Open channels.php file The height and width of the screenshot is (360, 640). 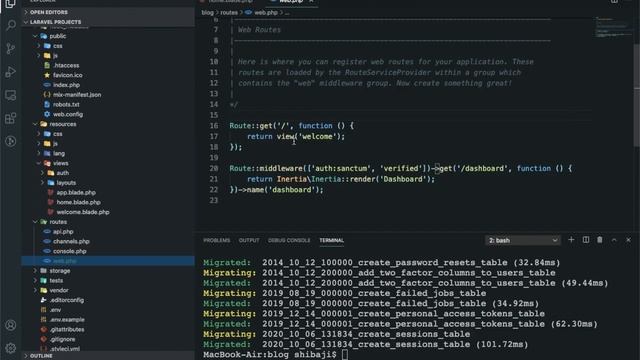coord(71,242)
